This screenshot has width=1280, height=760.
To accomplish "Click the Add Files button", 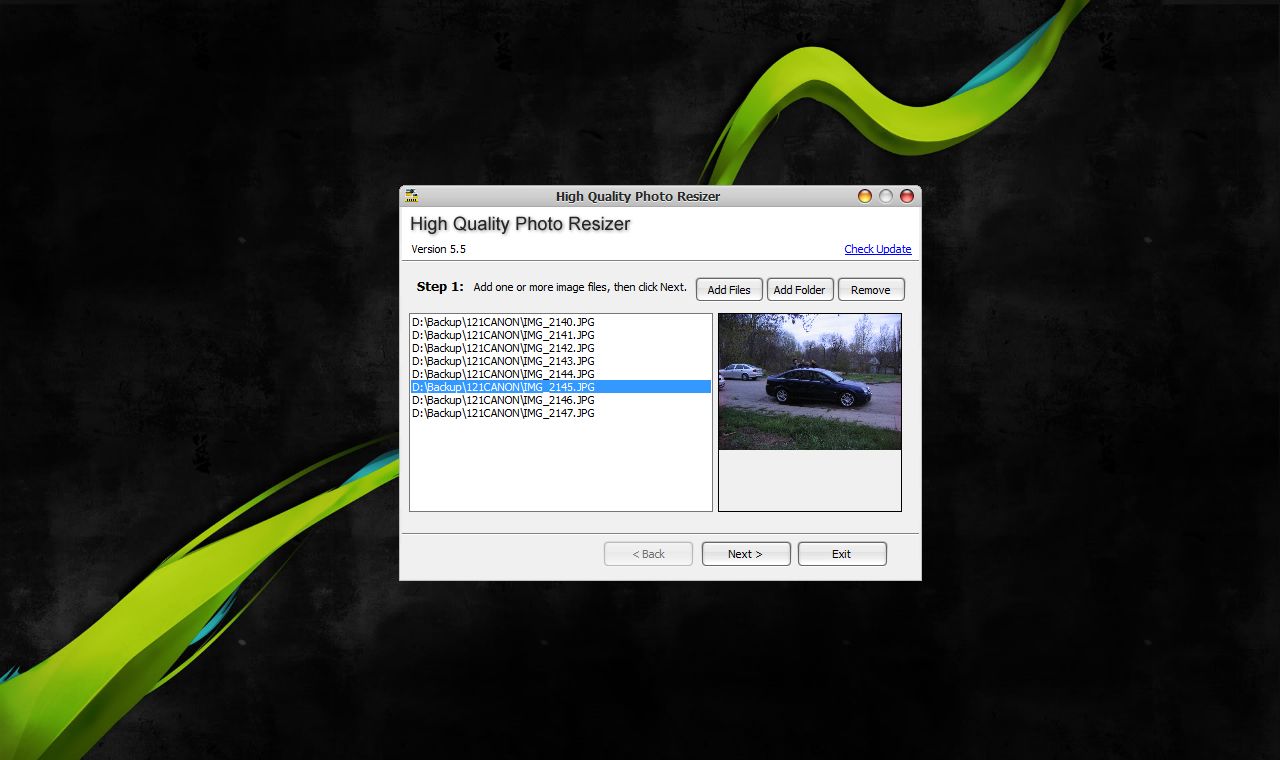I will (x=729, y=290).
